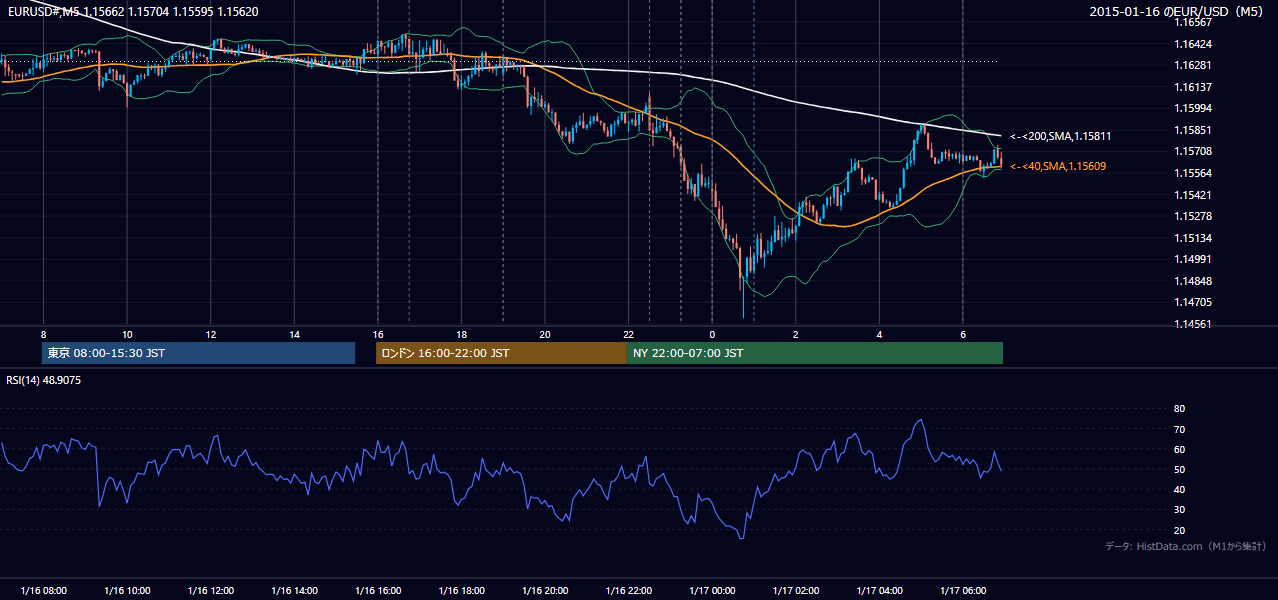Click the '2015-01-16 のEUR/USD (M5)' chart title
Screen dimensions: 1278x600
coord(1178,12)
